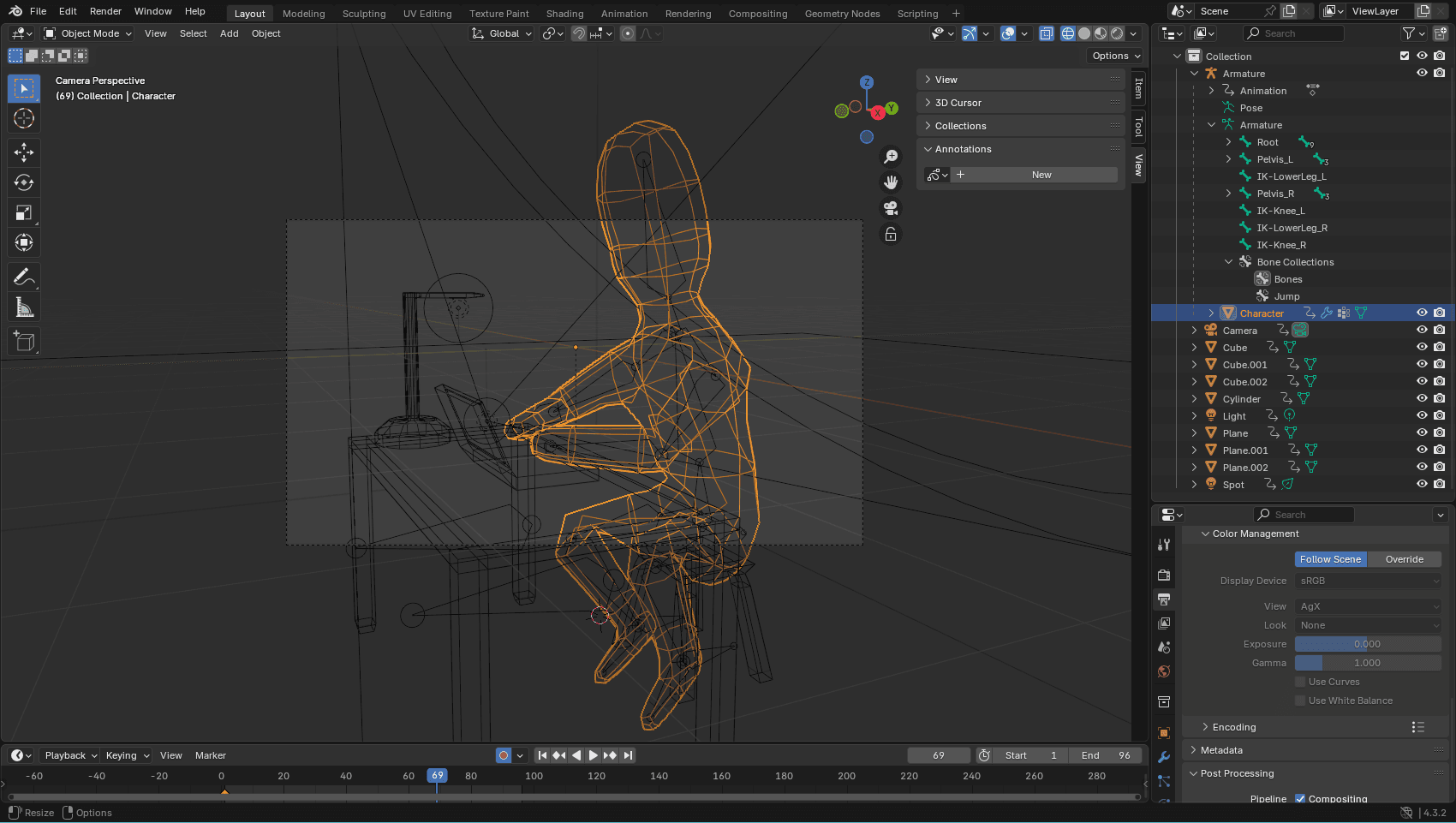The width and height of the screenshot is (1456, 823).
Task: Hide the Character object in viewport
Action: coord(1422,313)
